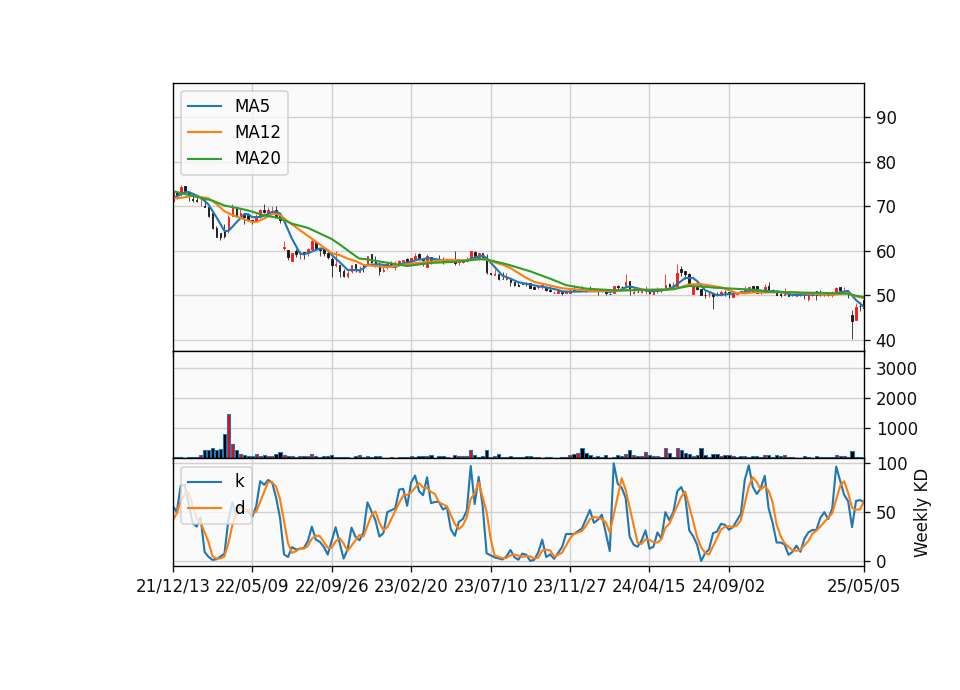
Task: Click the green MA20 legend line sample
Action: click(x=204, y=158)
